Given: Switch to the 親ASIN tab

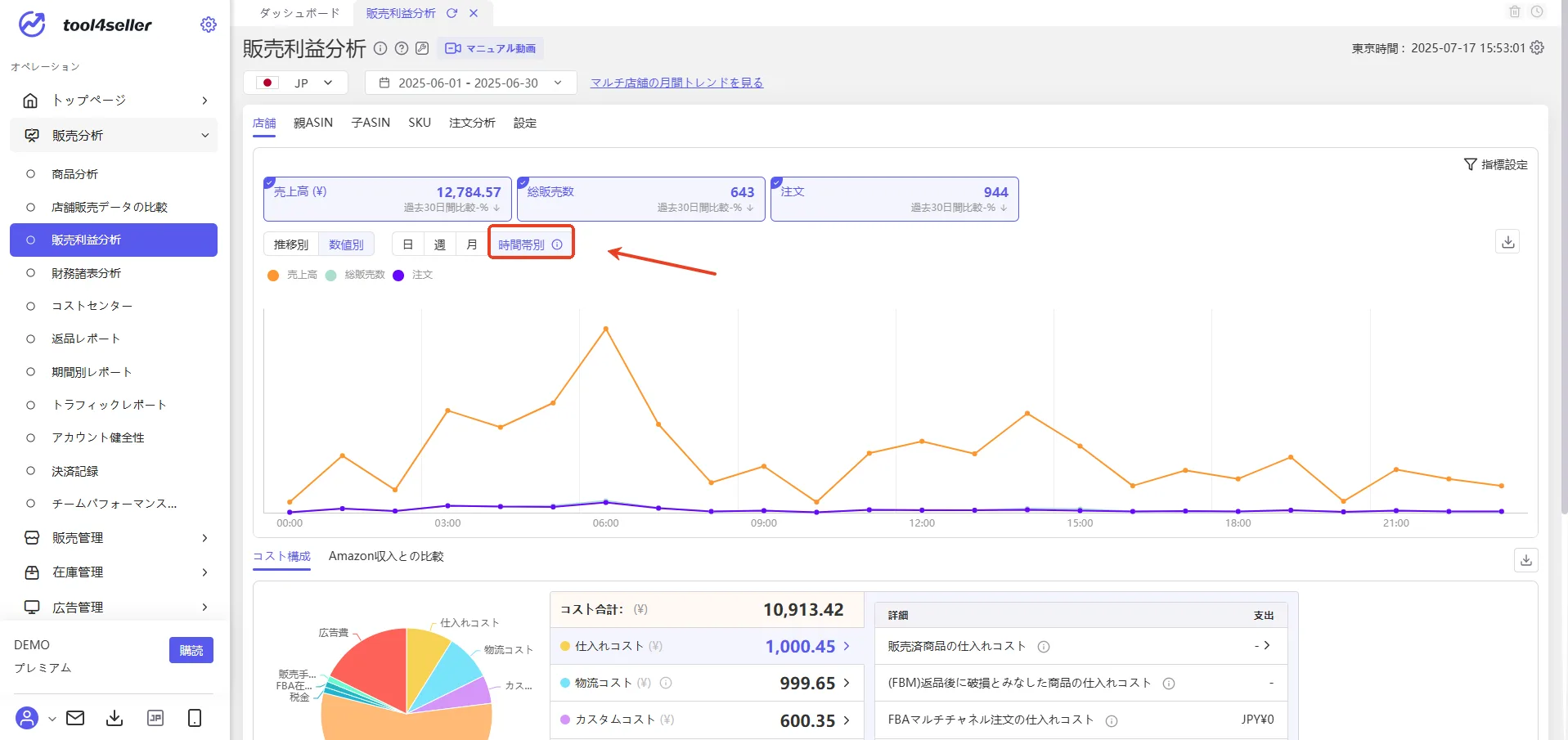Looking at the screenshot, I should click(x=313, y=123).
